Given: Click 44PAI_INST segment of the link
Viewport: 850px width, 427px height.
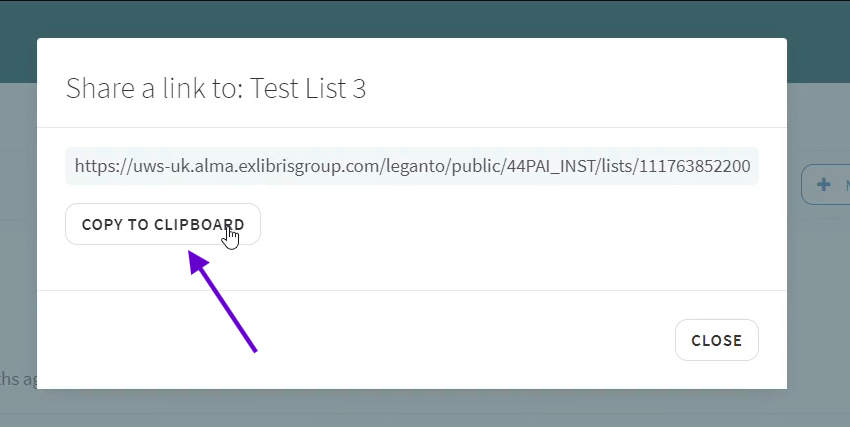Looking at the screenshot, I should pyautogui.click(x=550, y=166).
